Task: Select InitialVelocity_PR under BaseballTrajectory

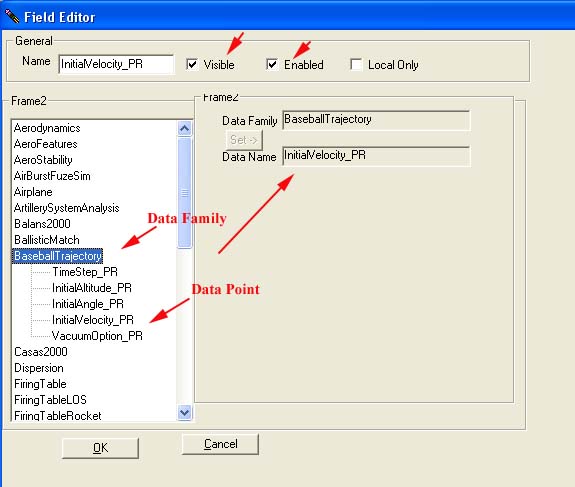Action: [93, 320]
